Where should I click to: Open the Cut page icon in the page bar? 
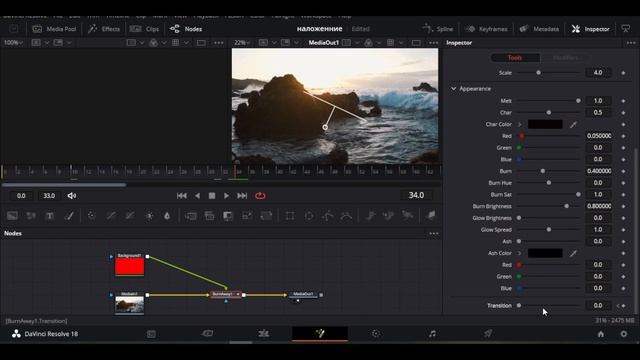207,334
